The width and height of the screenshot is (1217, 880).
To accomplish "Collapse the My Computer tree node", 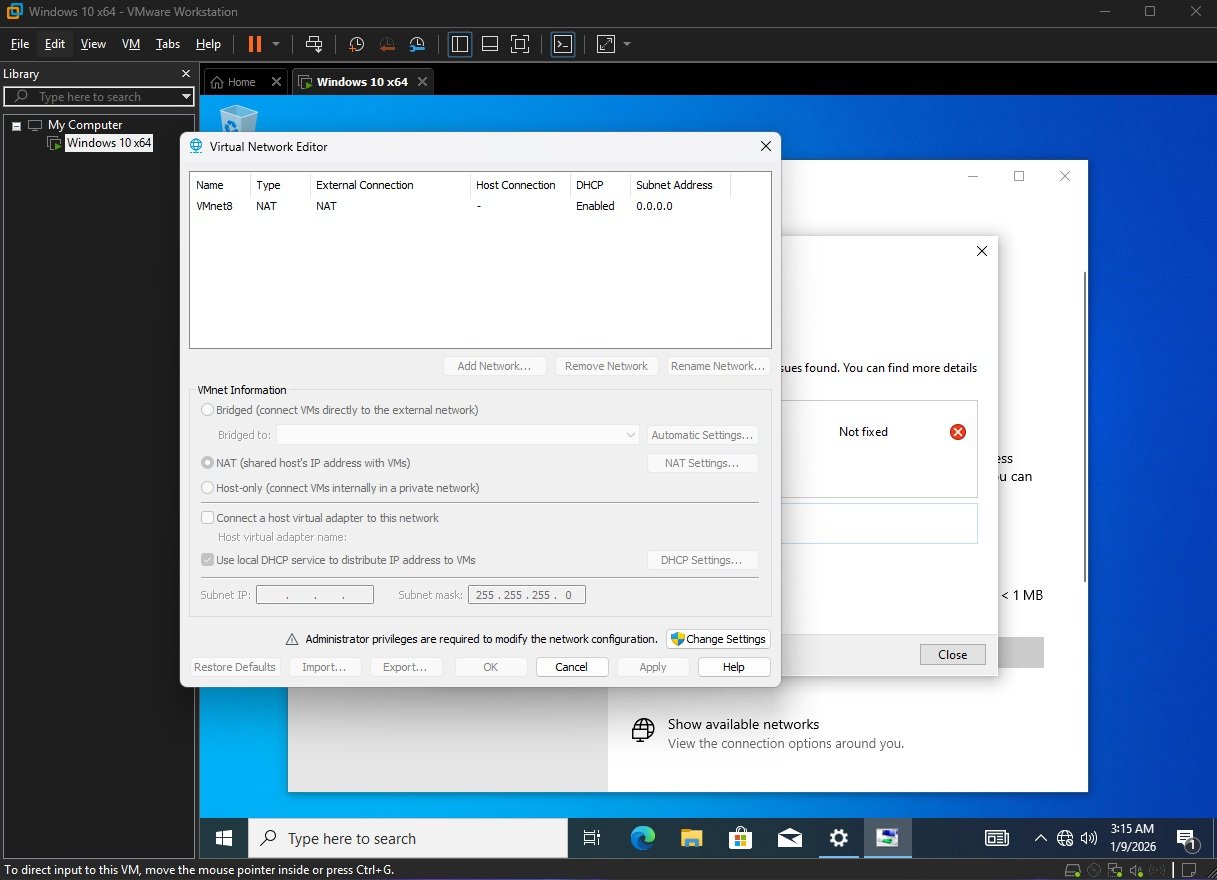I will [17, 125].
